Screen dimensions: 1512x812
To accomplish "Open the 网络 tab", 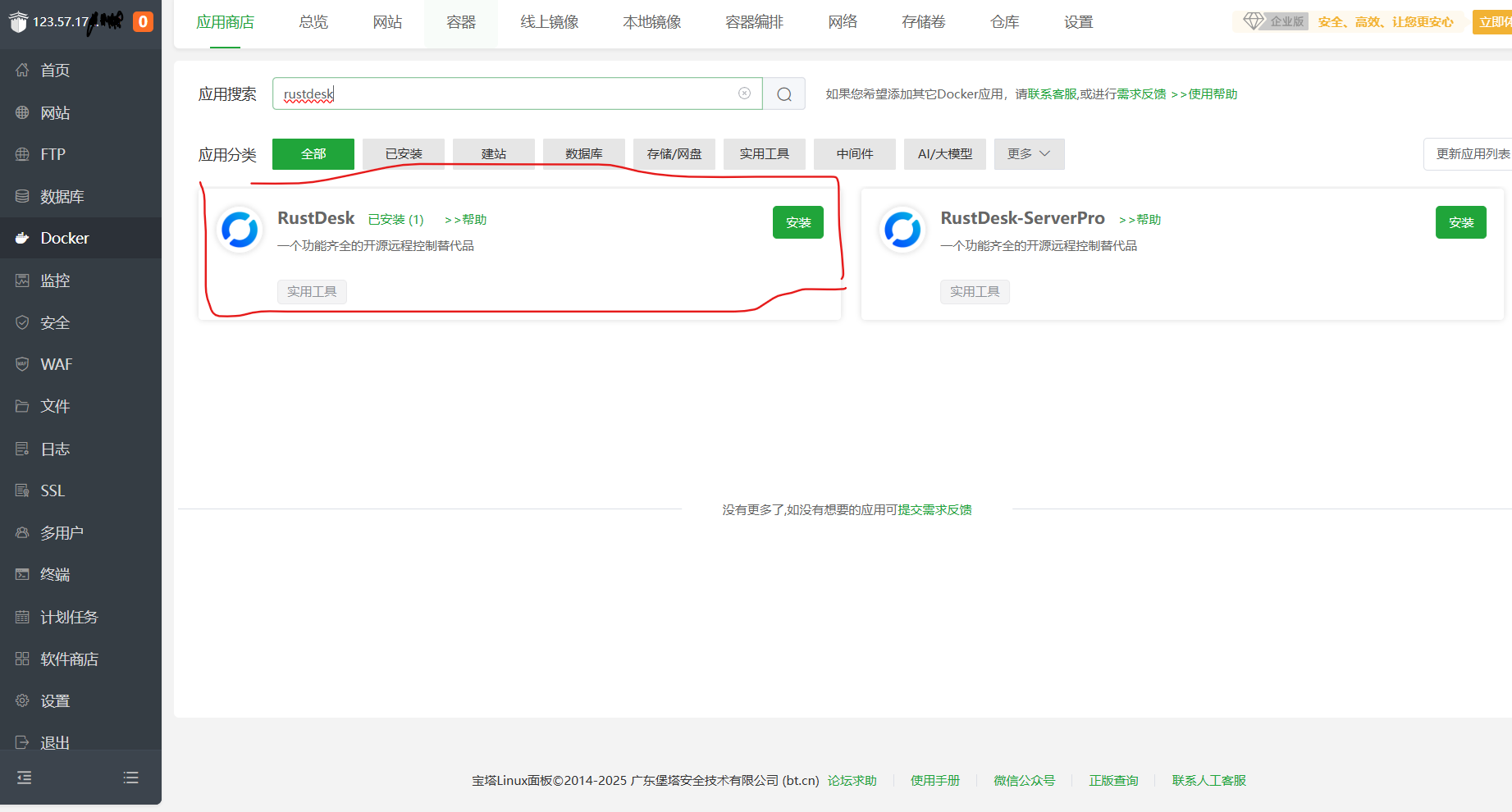I will point(843,22).
